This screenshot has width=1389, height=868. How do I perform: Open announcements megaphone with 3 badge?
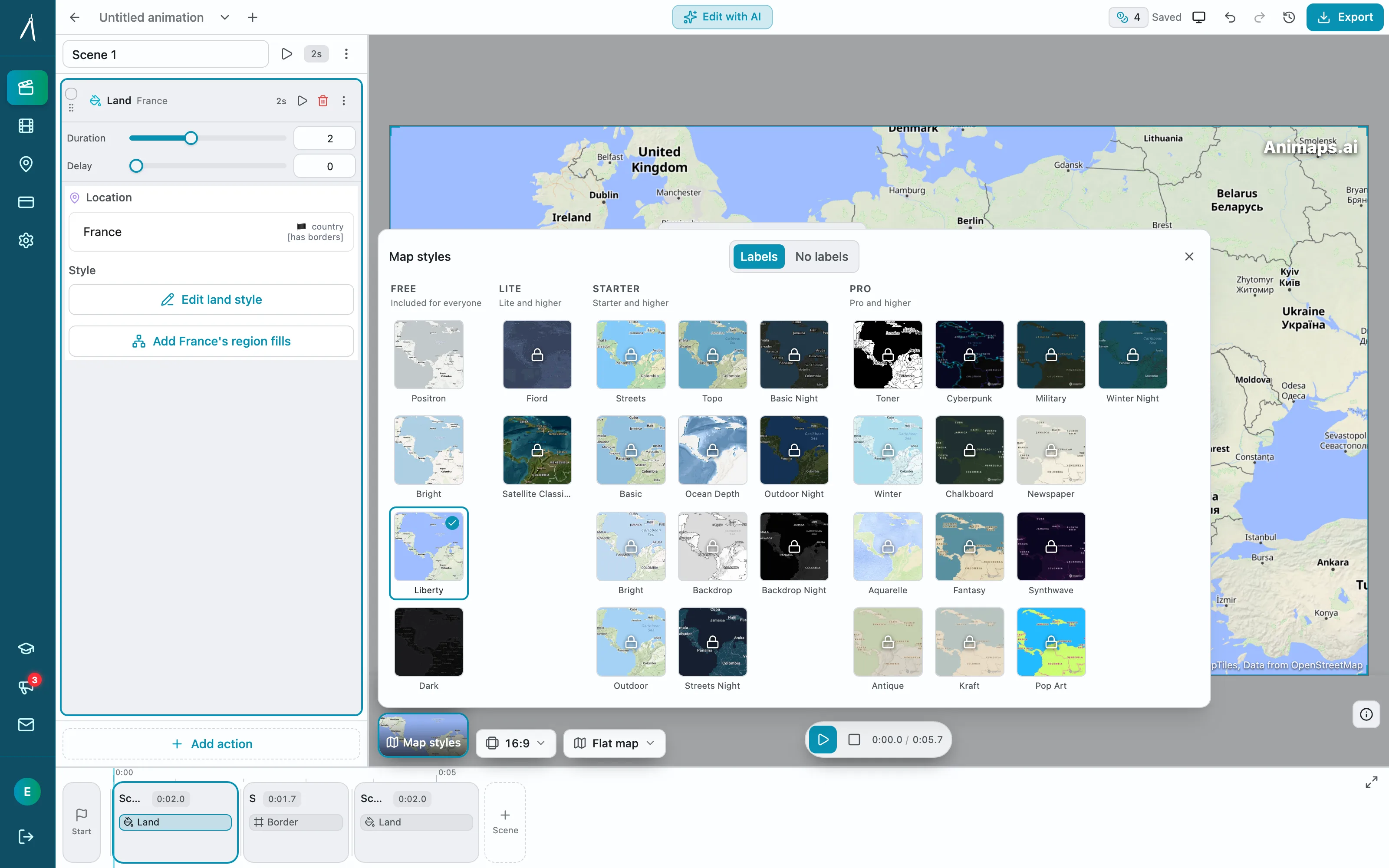pos(26,687)
